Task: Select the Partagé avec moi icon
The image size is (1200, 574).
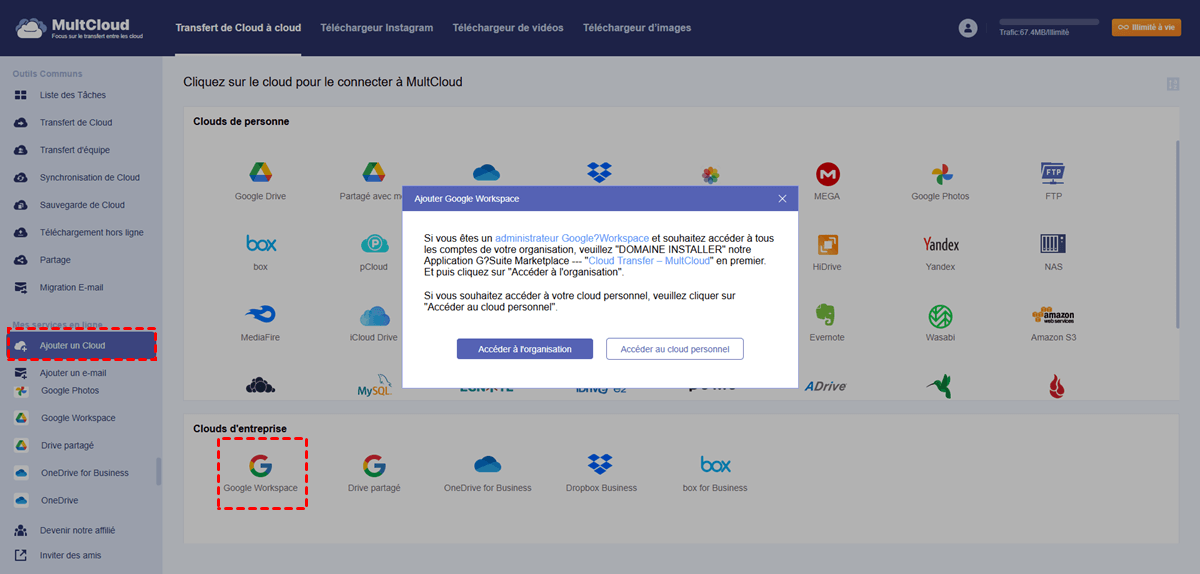Action: [374, 174]
